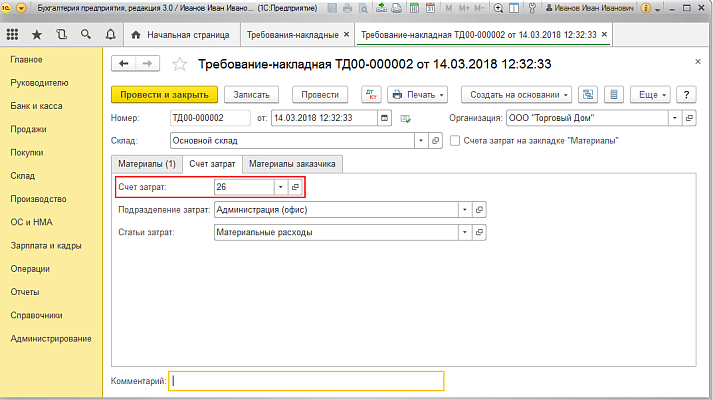Click the Комментарий input field

pyautogui.click(x=305, y=380)
